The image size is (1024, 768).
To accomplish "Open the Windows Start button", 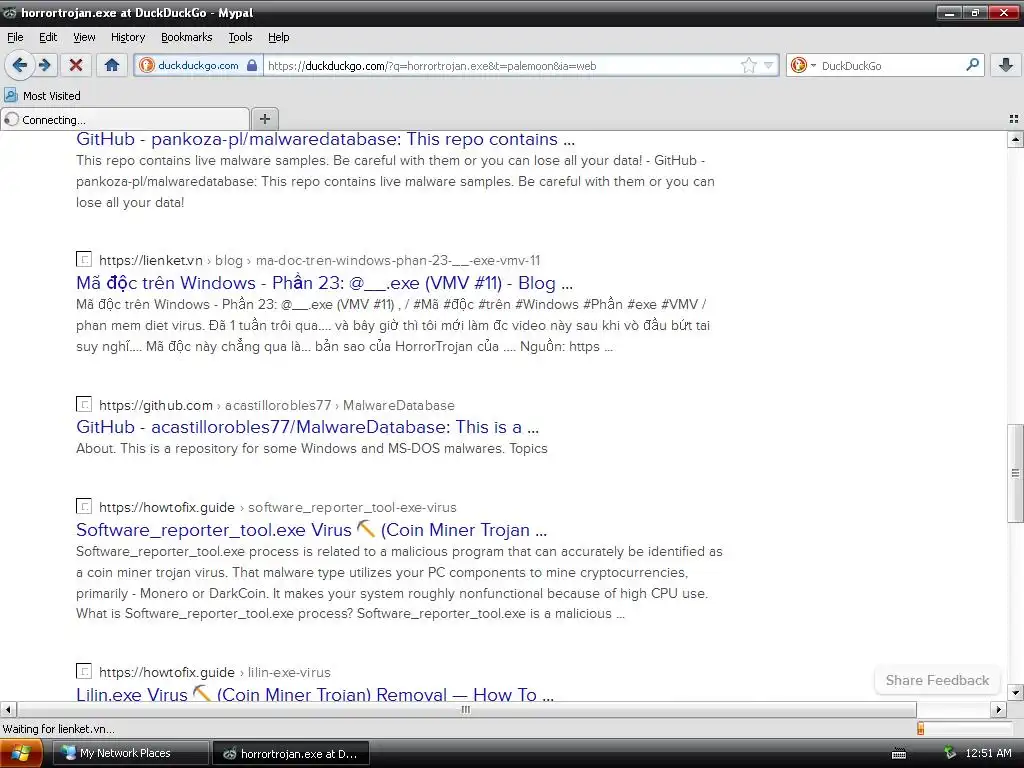I will [x=21, y=754].
